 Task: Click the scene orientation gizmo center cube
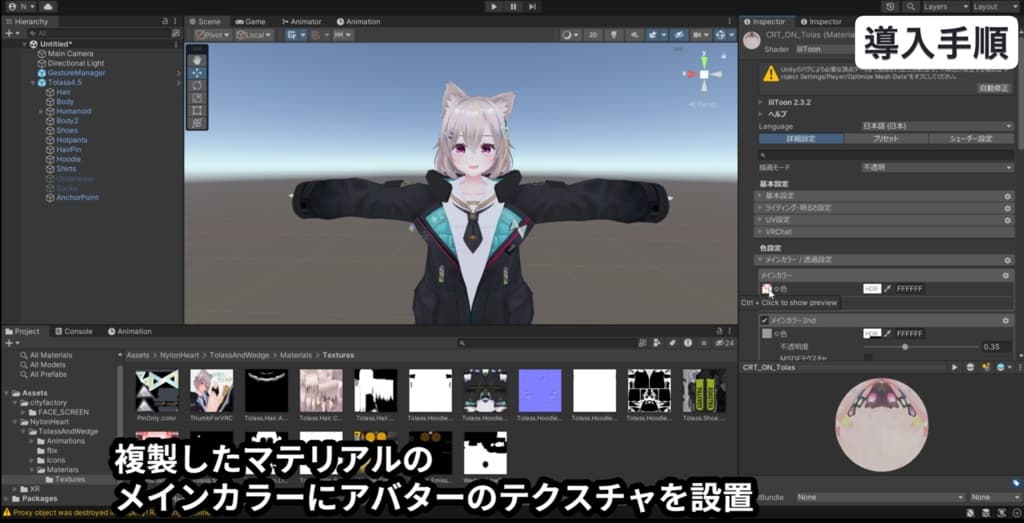(705, 74)
